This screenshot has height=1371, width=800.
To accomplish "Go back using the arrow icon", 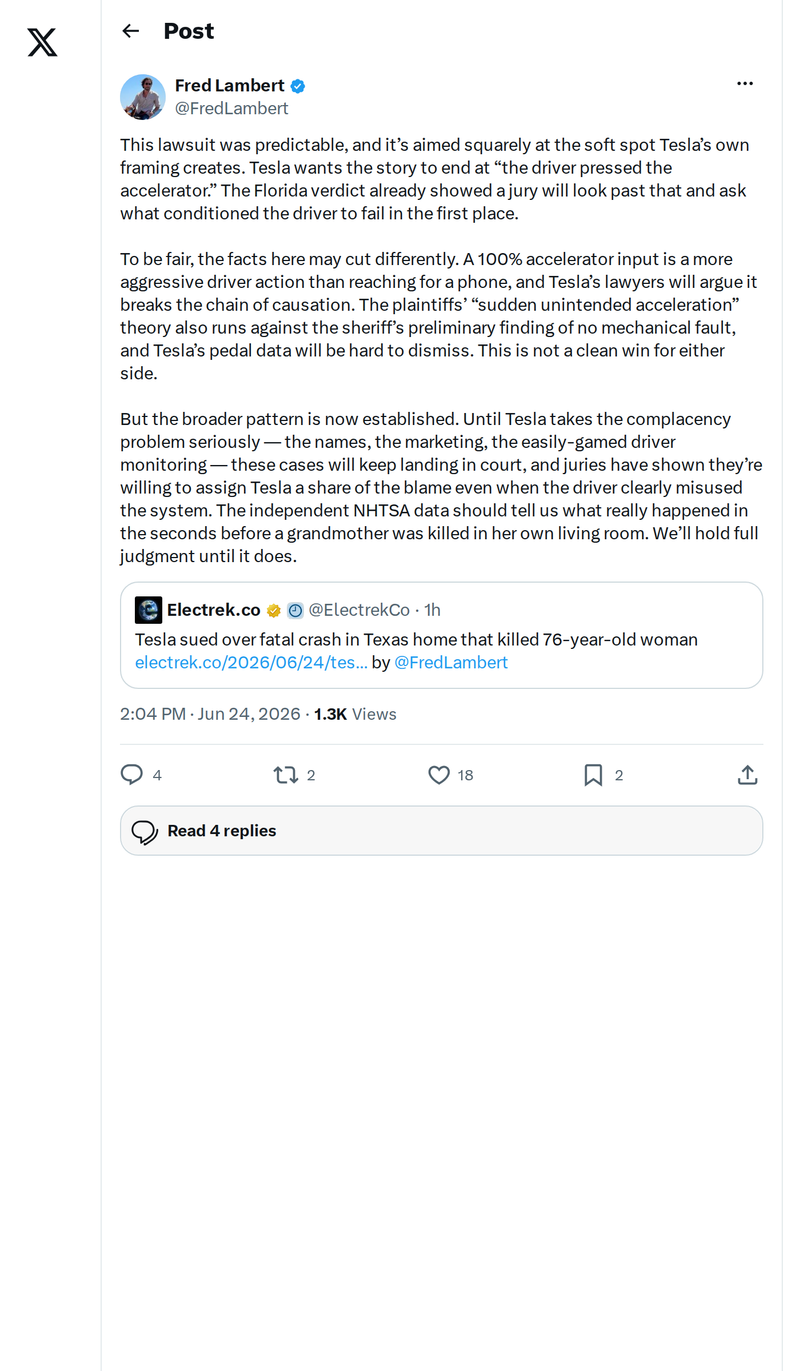I will point(130,31).
